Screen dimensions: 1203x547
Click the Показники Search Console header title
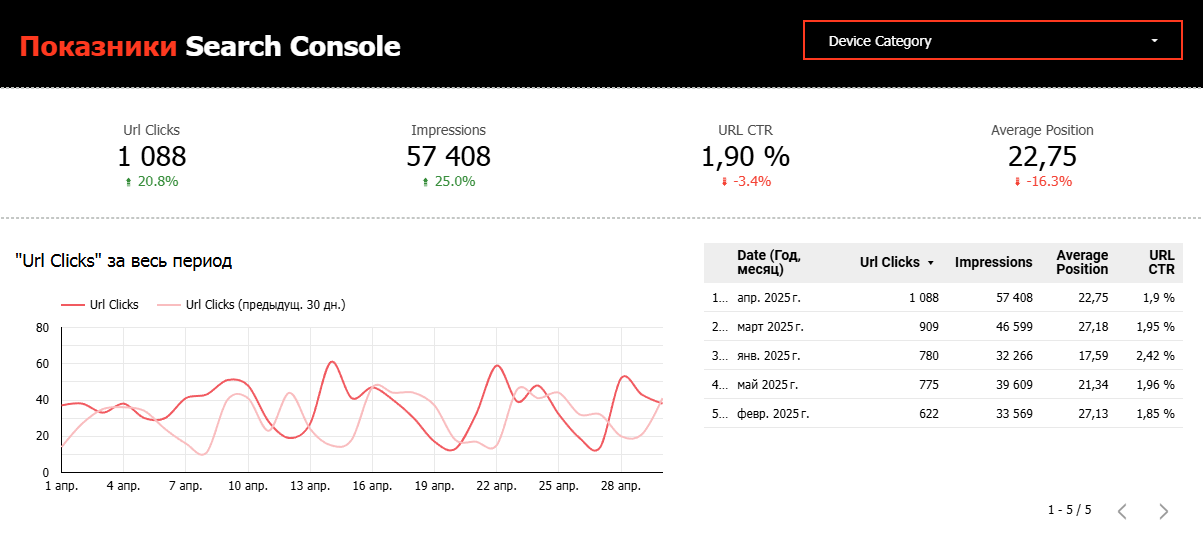(x=210, y=46)
